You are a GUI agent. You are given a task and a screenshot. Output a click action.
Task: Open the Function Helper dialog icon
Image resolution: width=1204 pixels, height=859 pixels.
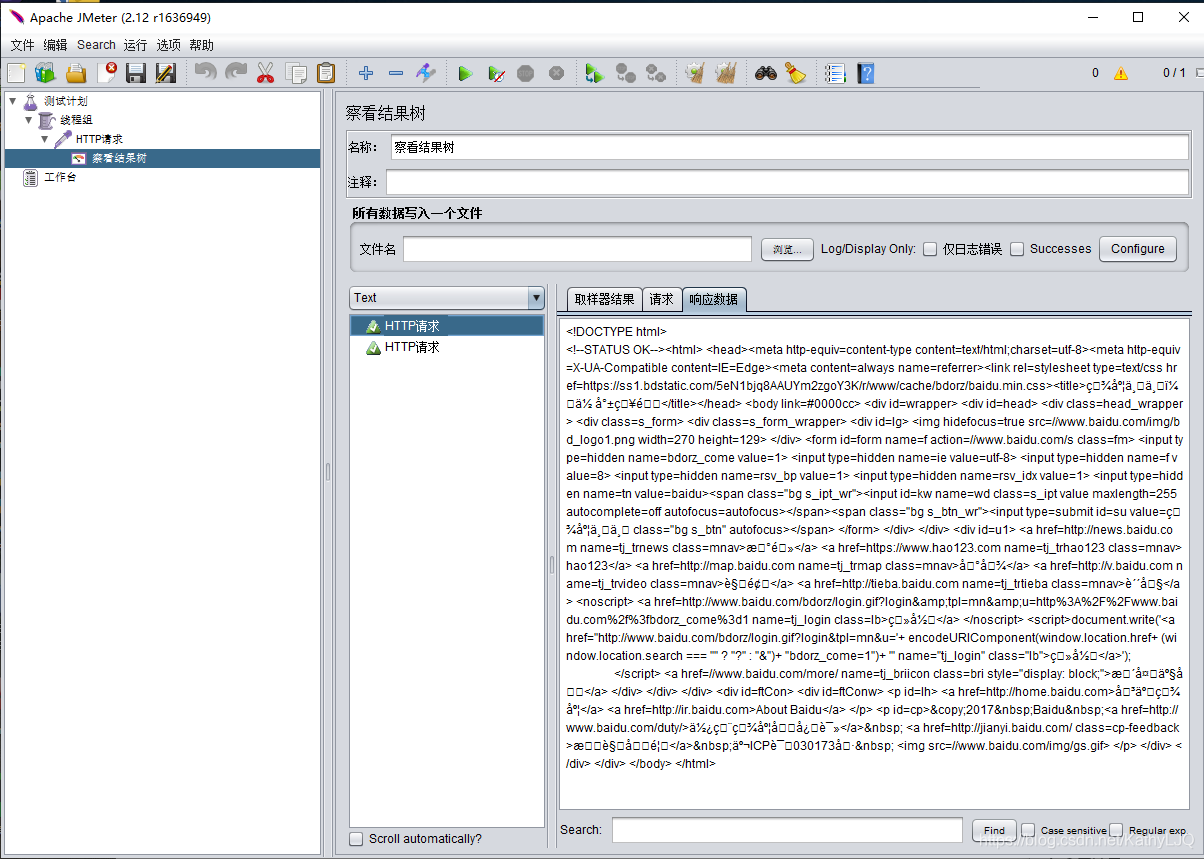(x=835, y=73)
